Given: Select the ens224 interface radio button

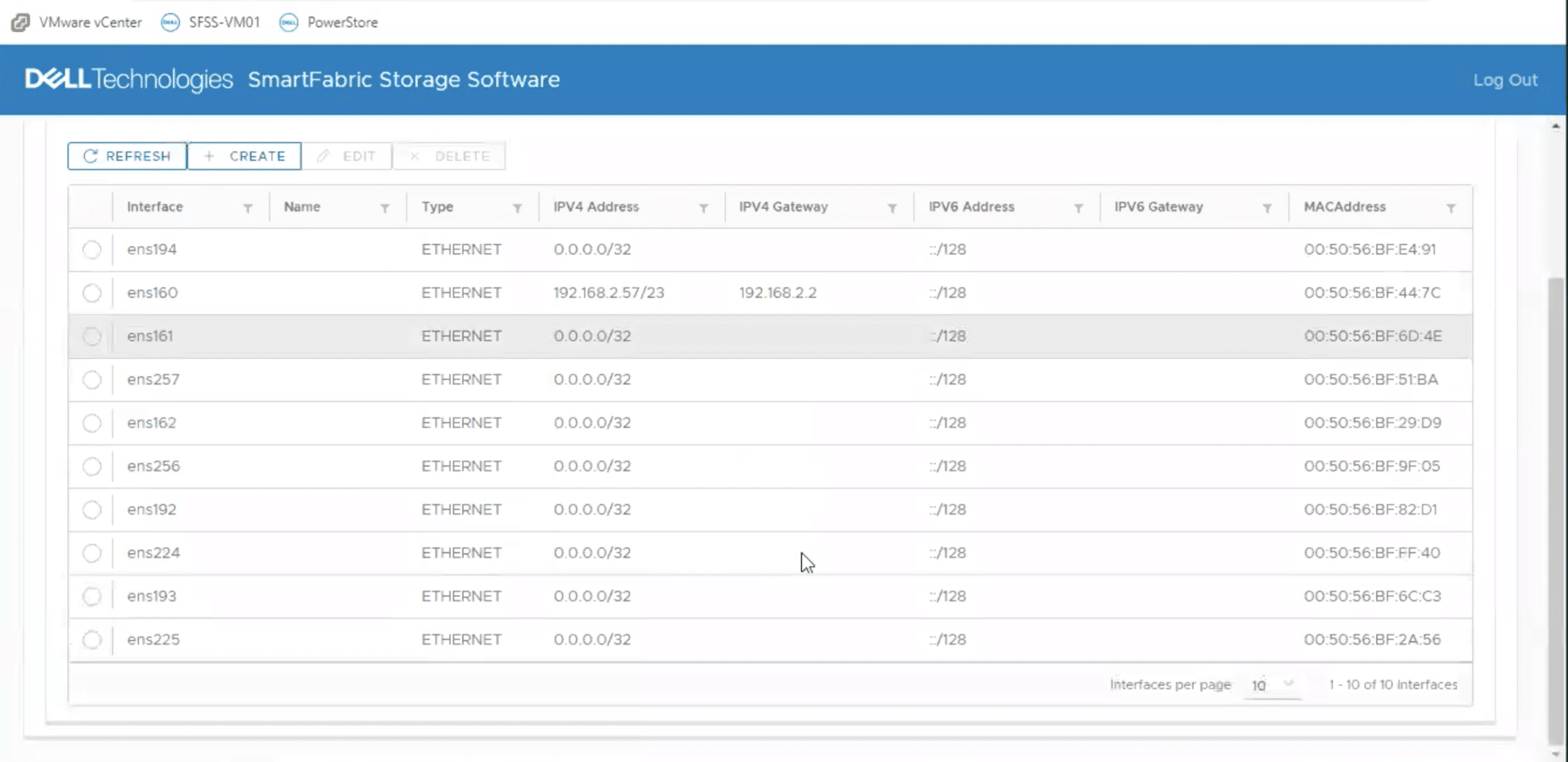Looking at the screenshot, I should (x=91, y=553).
